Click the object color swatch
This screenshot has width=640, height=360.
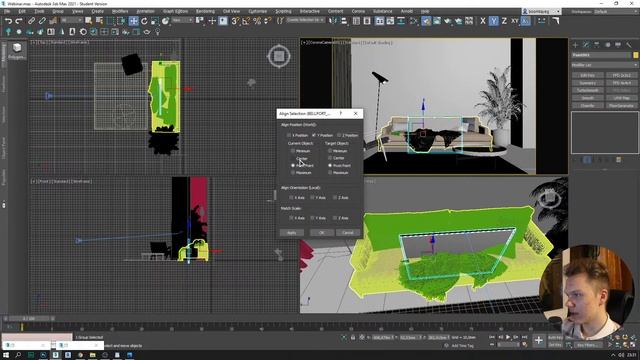(x=636, y=55)
